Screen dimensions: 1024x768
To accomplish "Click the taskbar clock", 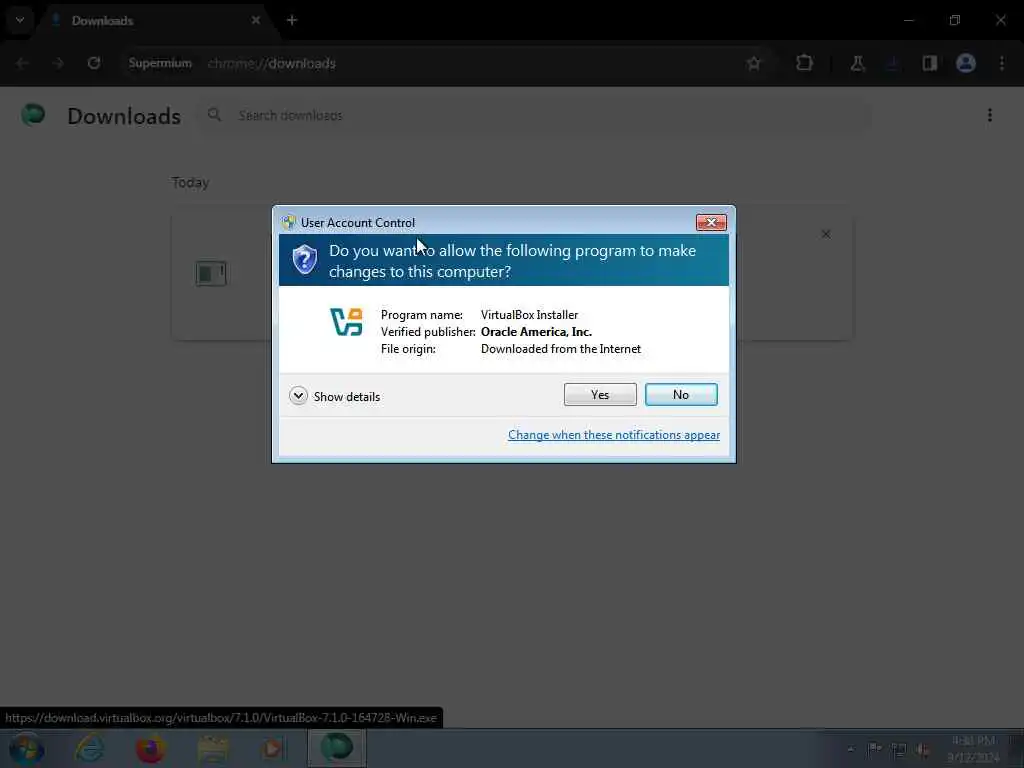I will tap(974, 749).
